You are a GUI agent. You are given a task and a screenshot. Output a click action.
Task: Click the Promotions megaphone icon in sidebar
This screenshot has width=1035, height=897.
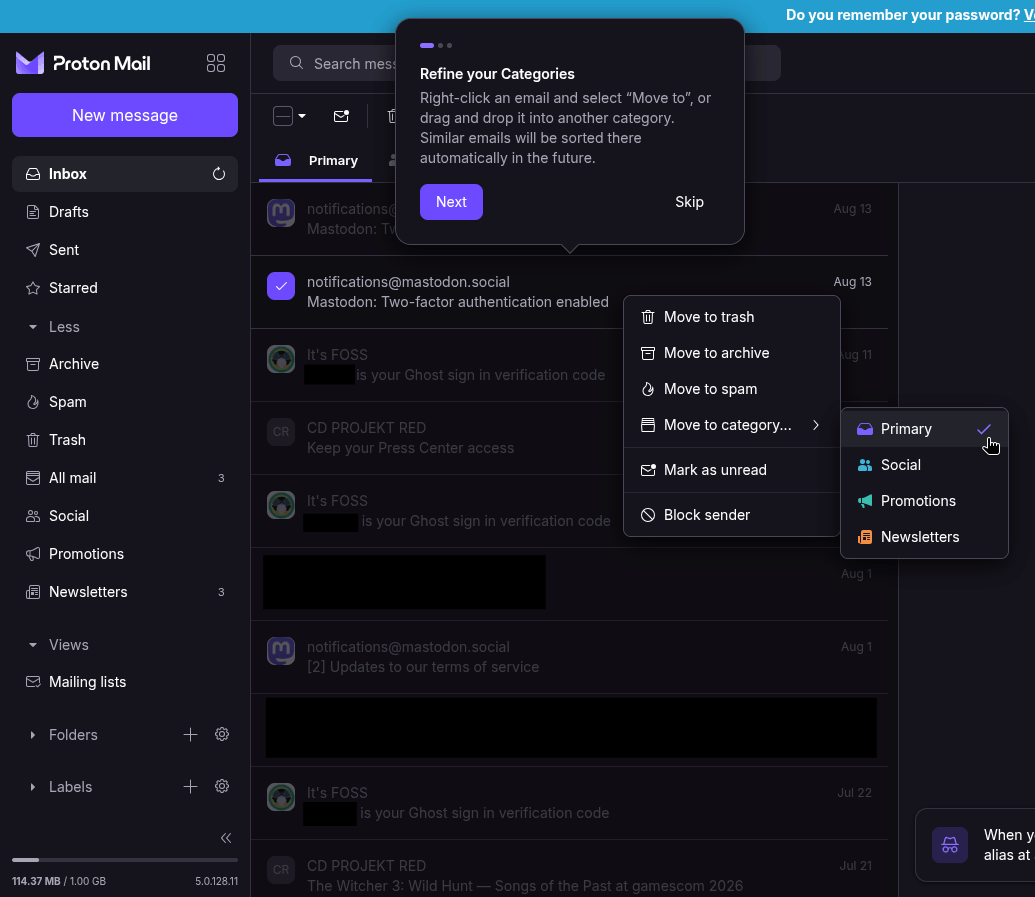[x=32, y=554]
